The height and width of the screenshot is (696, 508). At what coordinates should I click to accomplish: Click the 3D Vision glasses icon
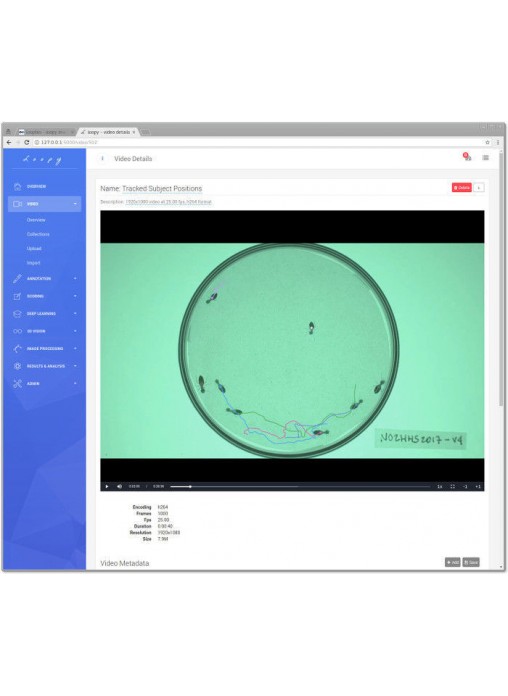17,331
